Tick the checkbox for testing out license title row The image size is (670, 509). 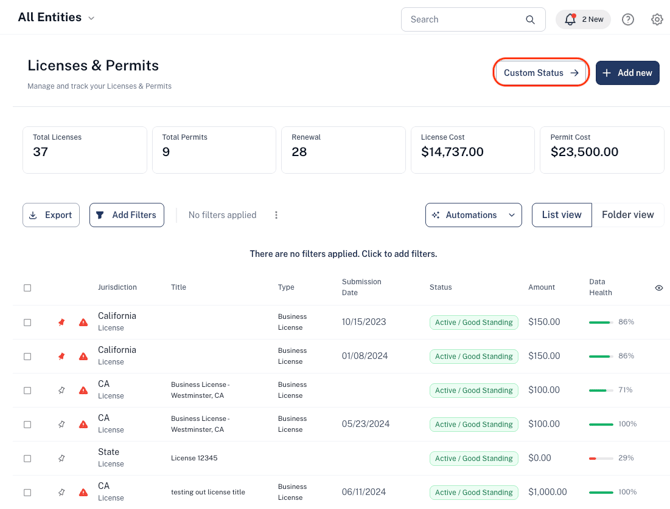(27, 492)
